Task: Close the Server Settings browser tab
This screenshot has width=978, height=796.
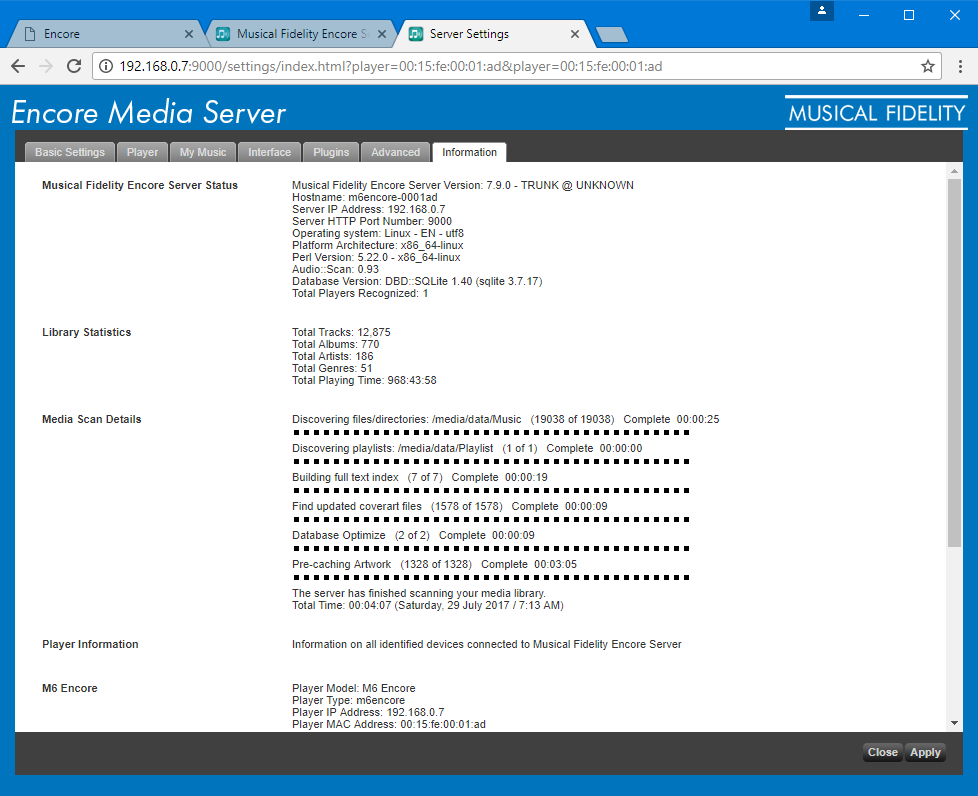Action: click(574, 34)
